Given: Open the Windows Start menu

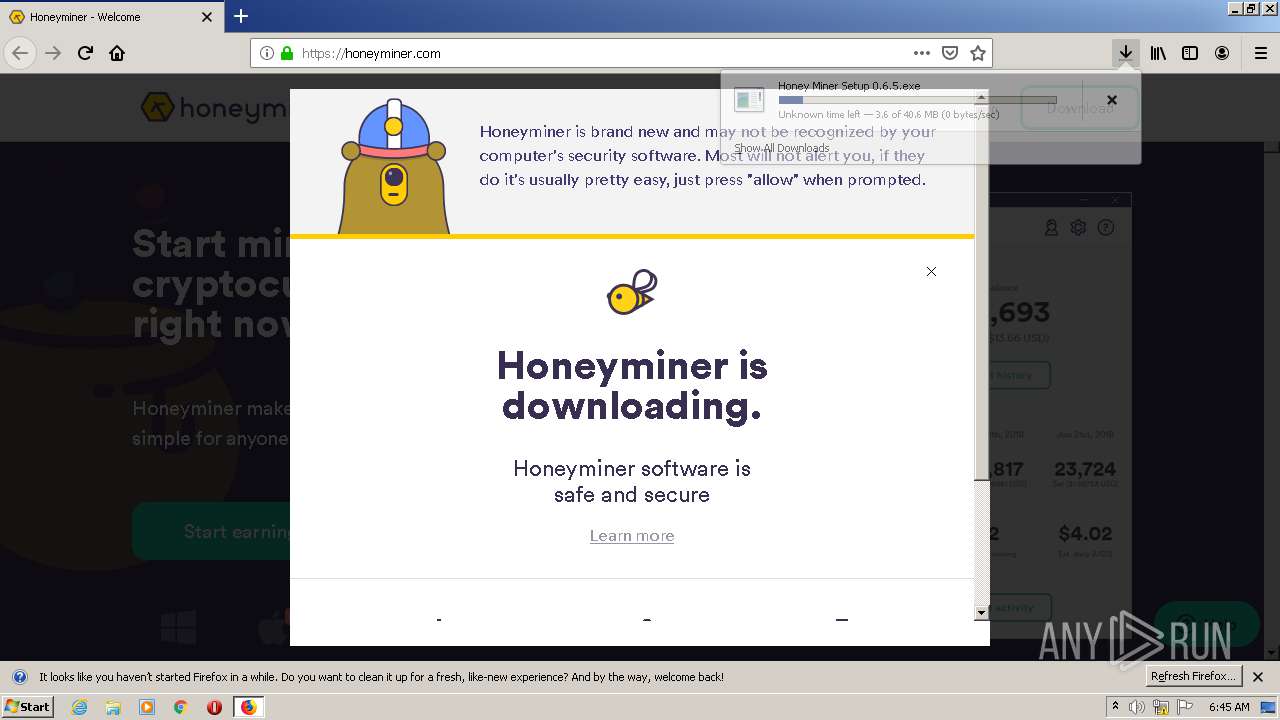Looking at the screenshot, I should [x=27, y=706].
